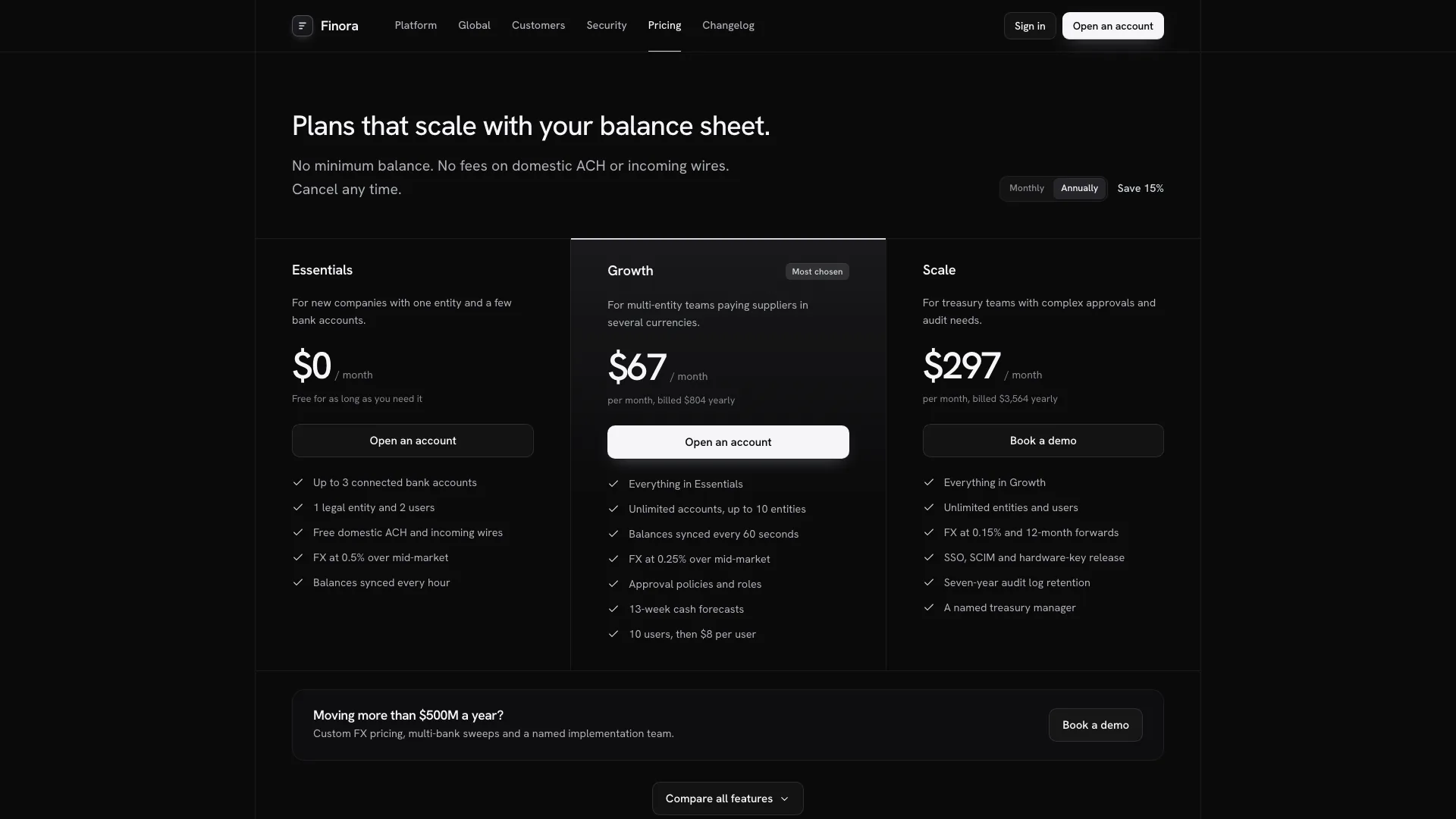Open the Changelog nav link

(x=728, y=26)
